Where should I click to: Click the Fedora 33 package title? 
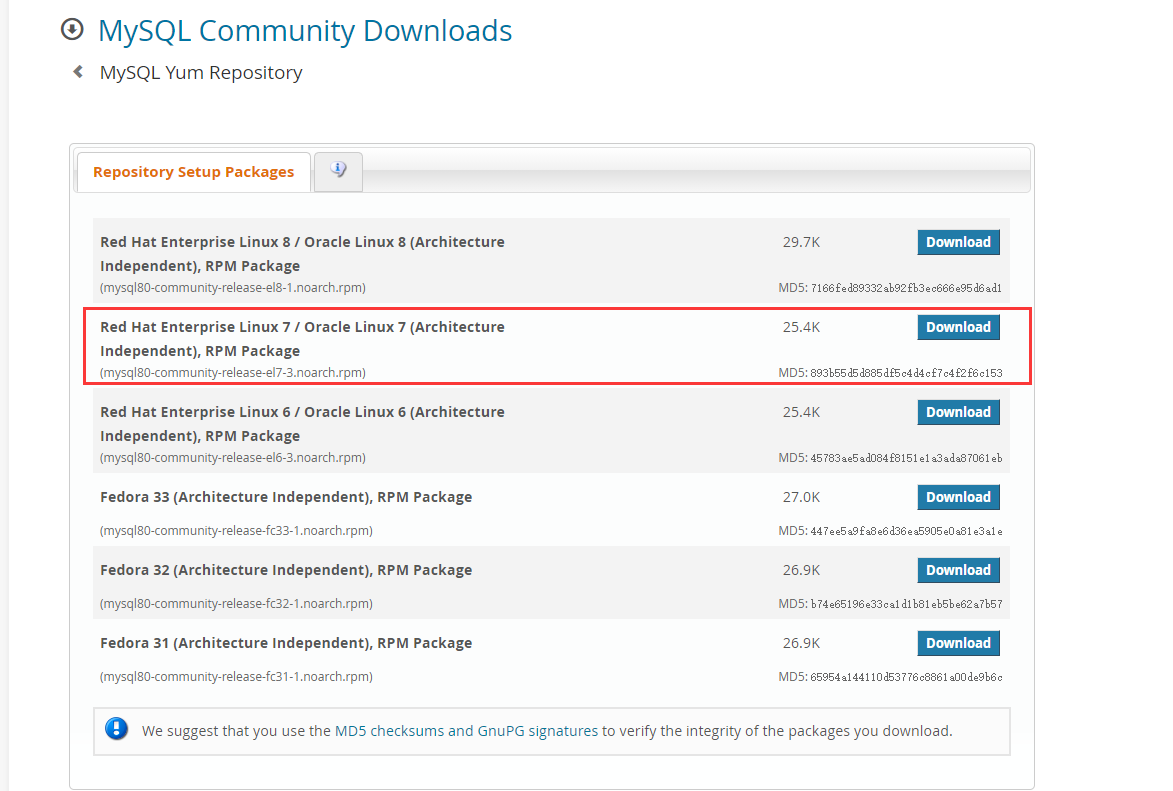coord(286,498)
